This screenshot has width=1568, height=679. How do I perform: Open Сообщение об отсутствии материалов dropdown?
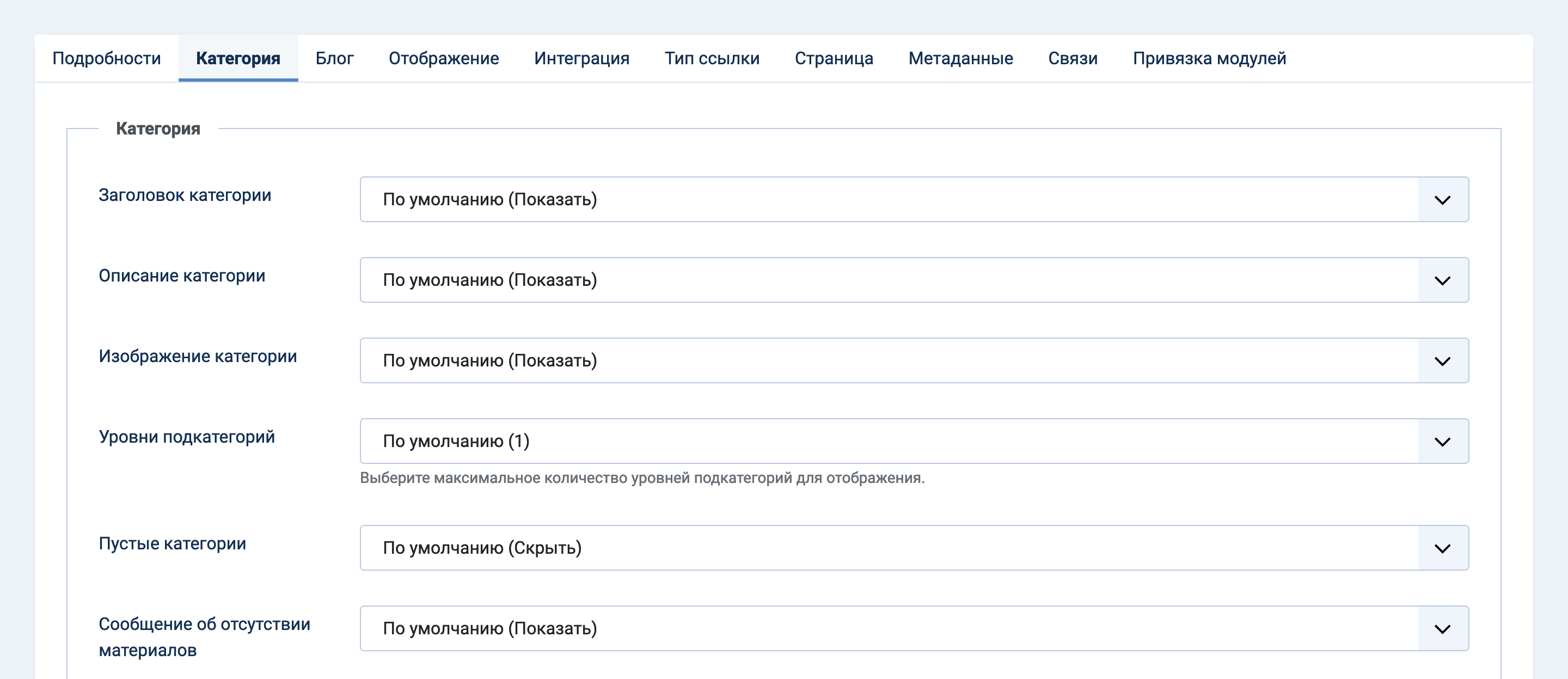[x=914, y=628]
